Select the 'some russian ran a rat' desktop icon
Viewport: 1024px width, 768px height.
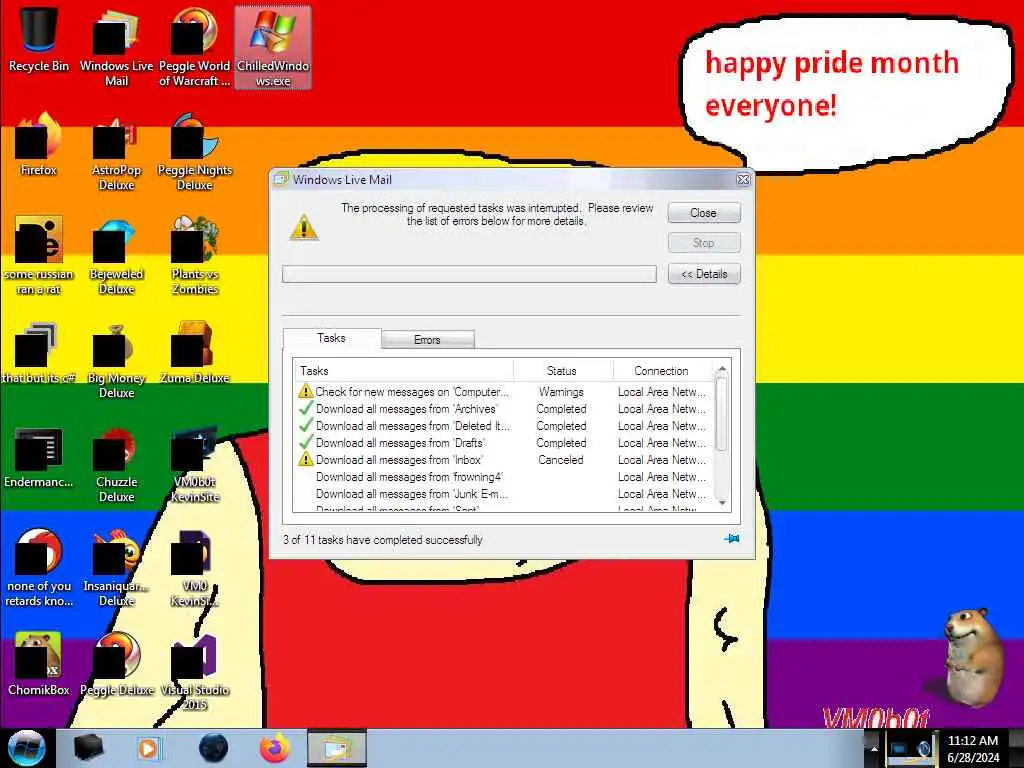(x=39, y=256)
